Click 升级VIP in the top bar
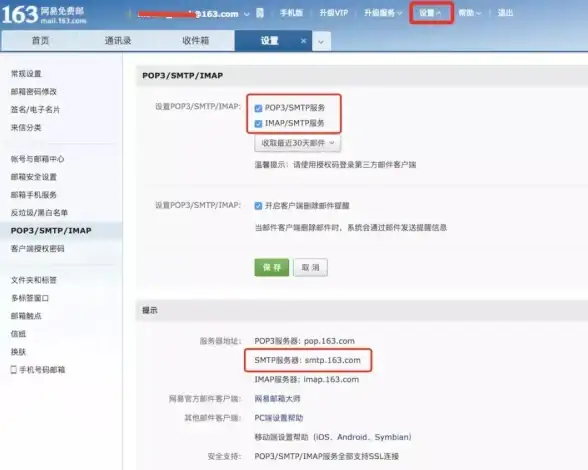Screen dimensions: 588x470 coord(334,13)
